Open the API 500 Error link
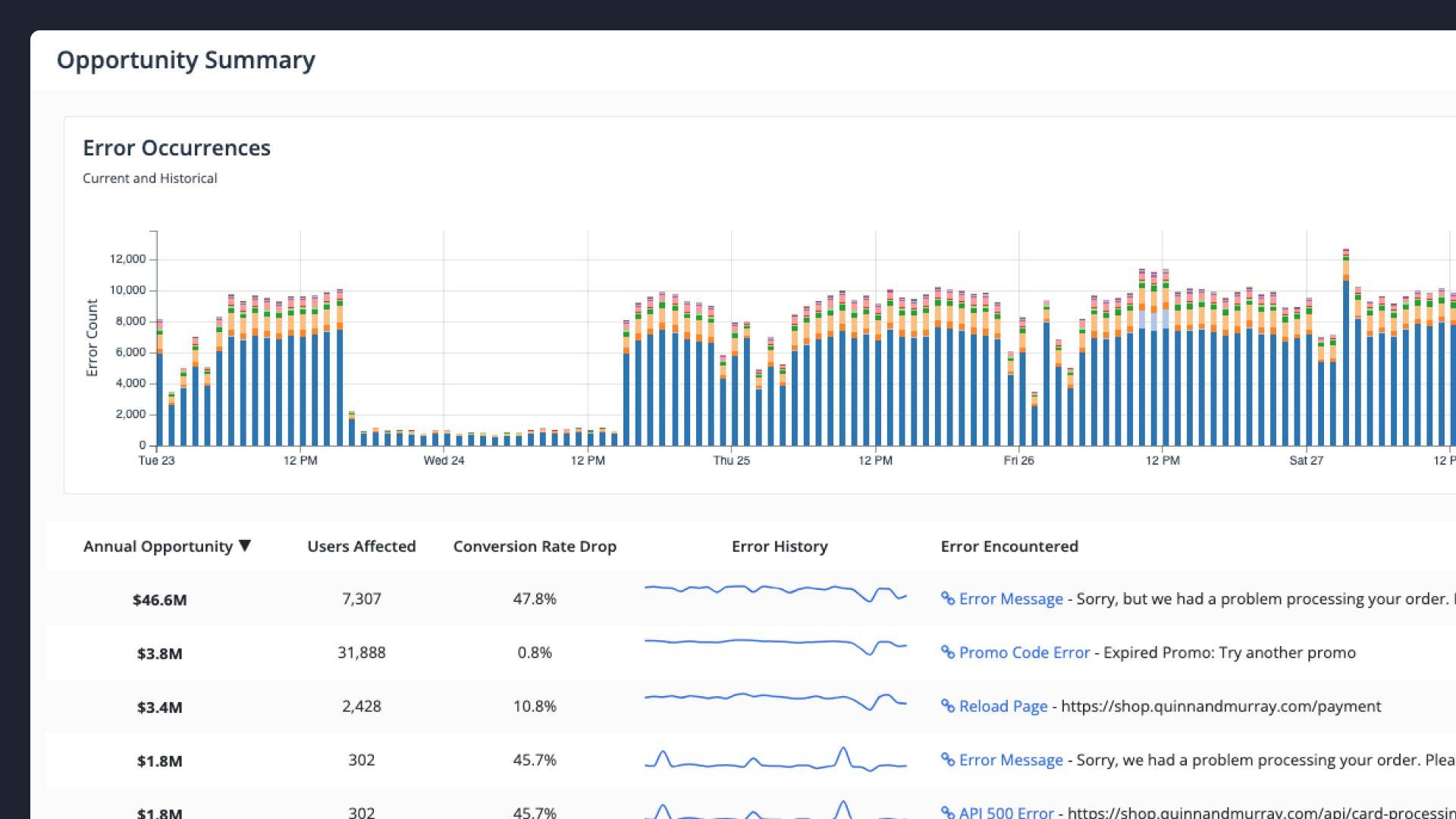Viewport: 1456px width, 819px height. point(1006,812)
